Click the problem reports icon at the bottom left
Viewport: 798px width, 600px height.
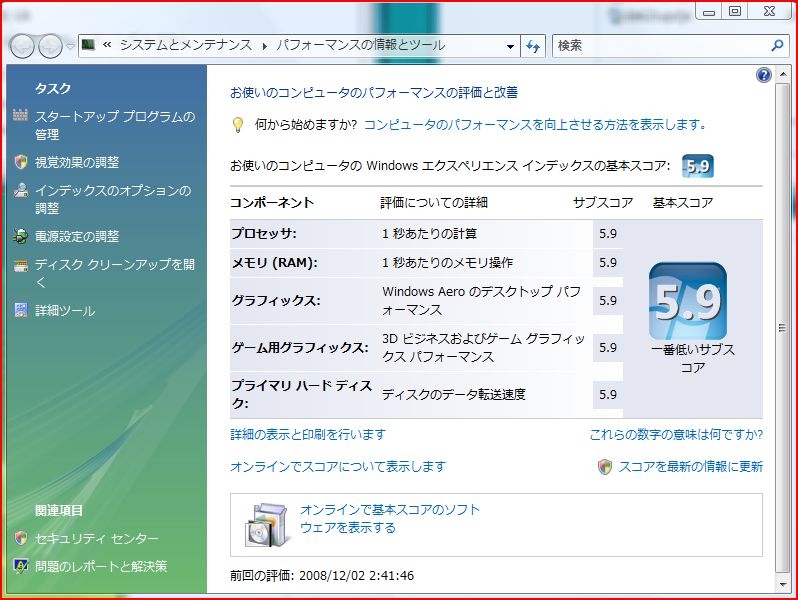click(20, 566)
